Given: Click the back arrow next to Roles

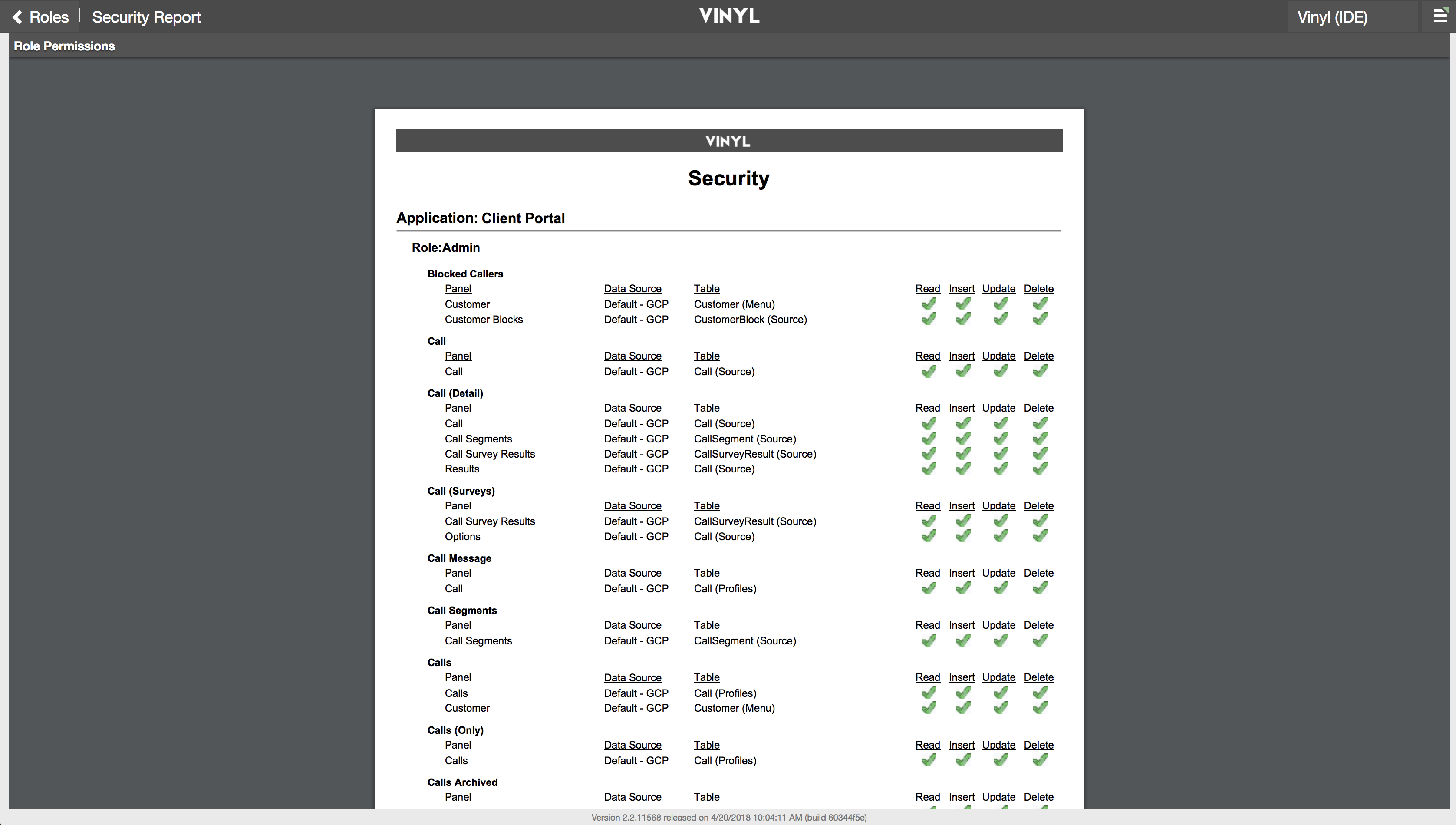Looking at the screenshot, I should click(x=17, y=17).
